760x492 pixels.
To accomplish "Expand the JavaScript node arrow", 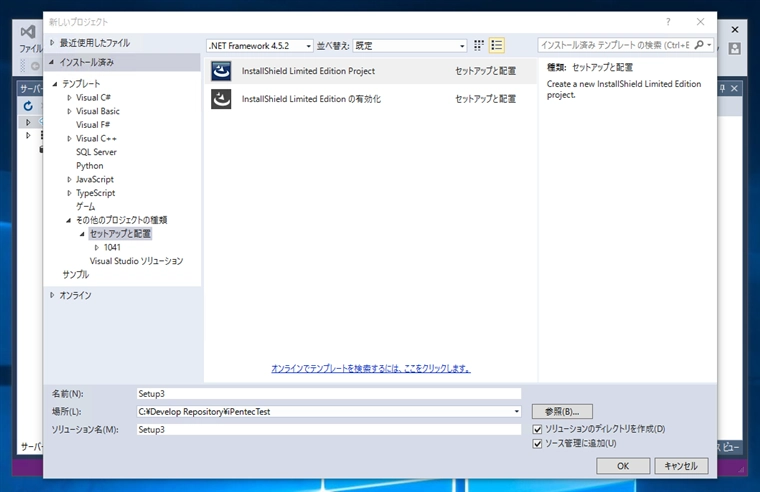I will pyautogui.click(x=69, y=179).
